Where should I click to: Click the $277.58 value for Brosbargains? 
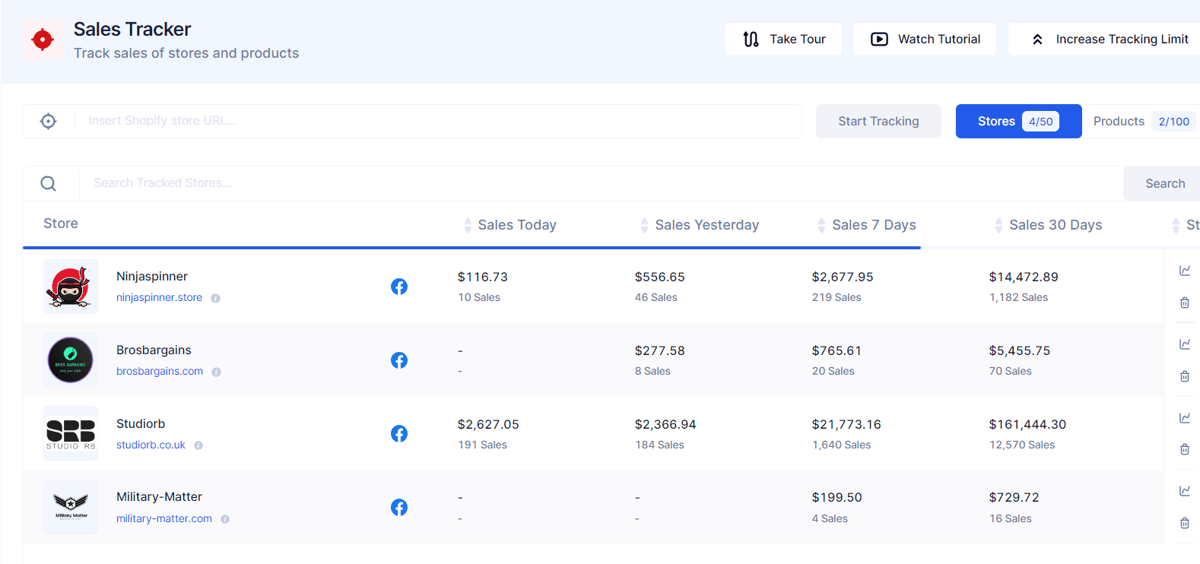660,351
